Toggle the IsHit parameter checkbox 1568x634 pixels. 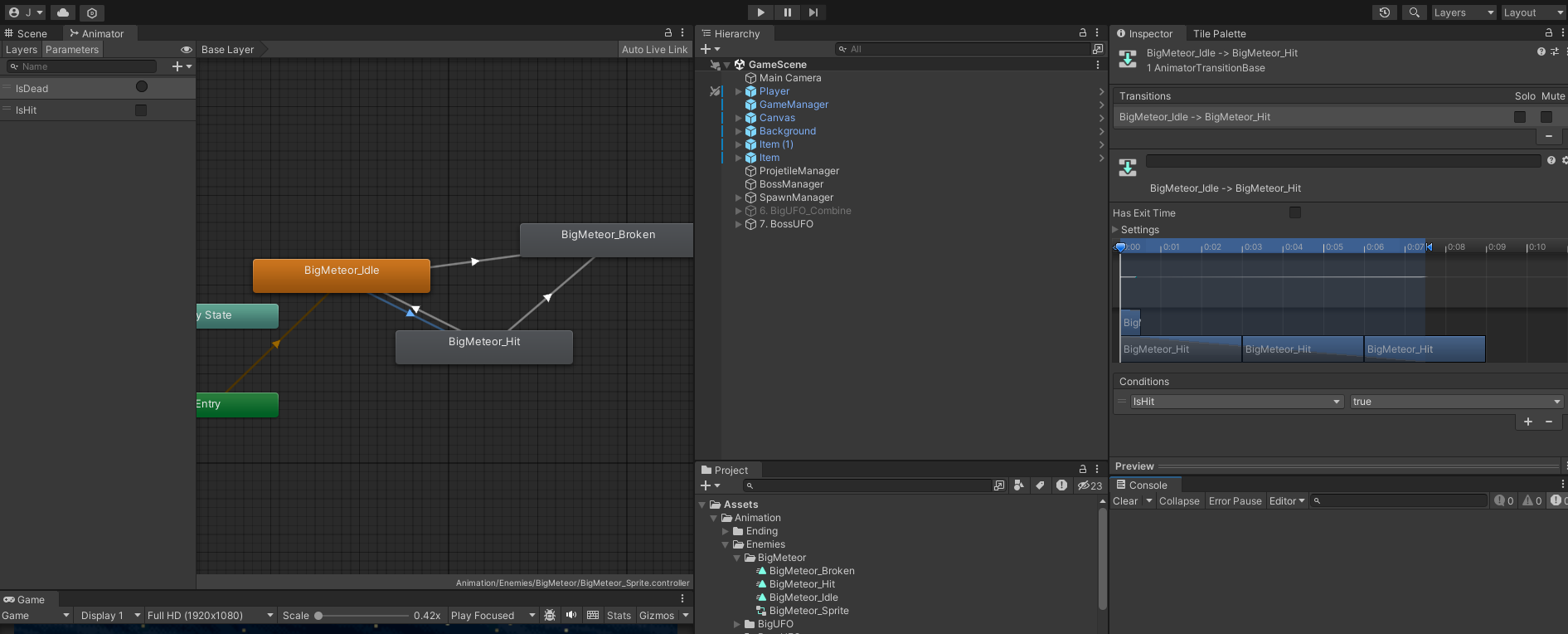141,110
